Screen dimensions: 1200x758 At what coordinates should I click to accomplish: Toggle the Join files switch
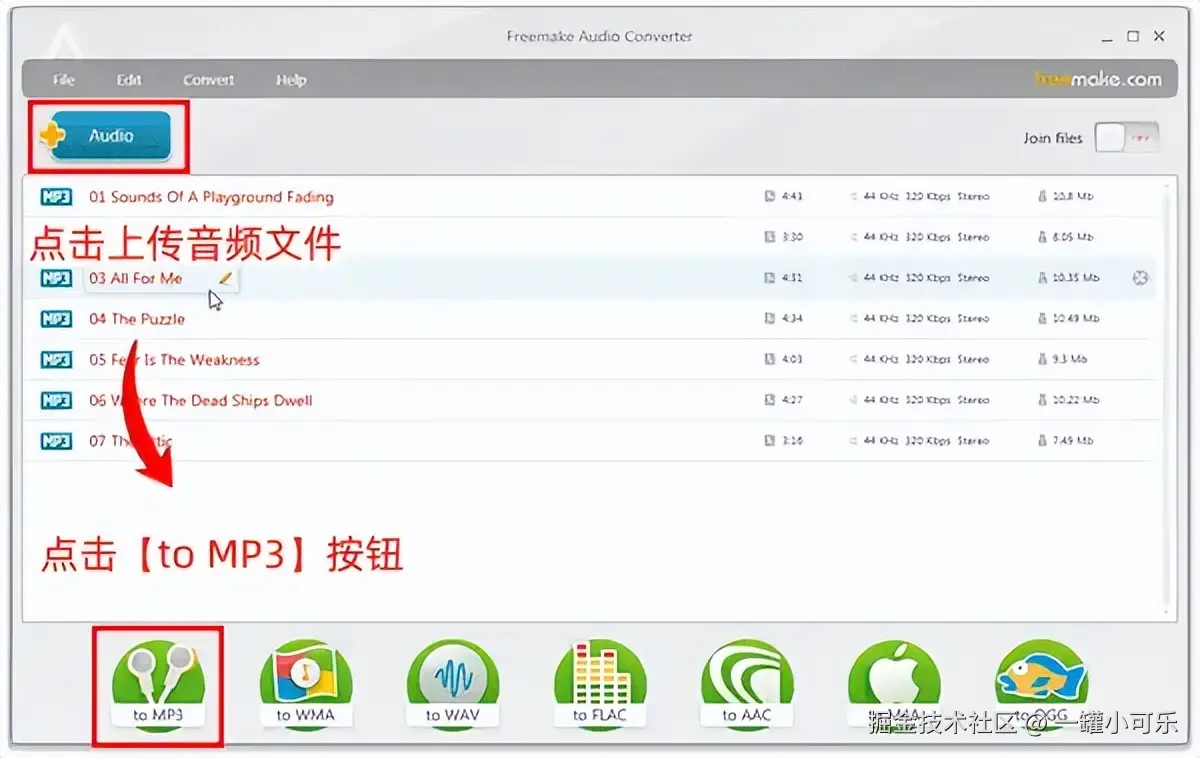1127,138
